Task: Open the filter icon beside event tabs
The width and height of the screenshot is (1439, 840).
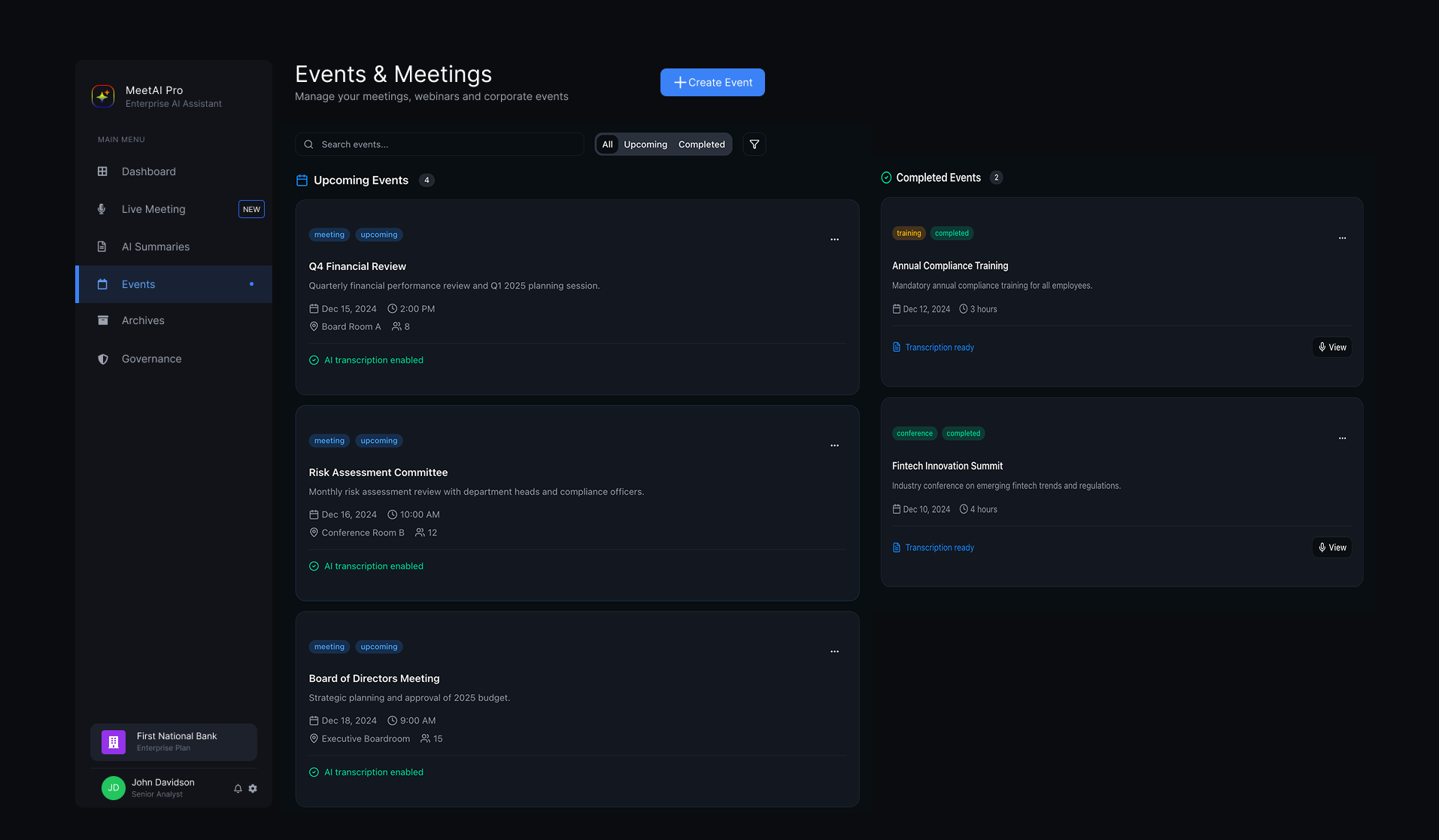Action: click(x=754, y=144)
